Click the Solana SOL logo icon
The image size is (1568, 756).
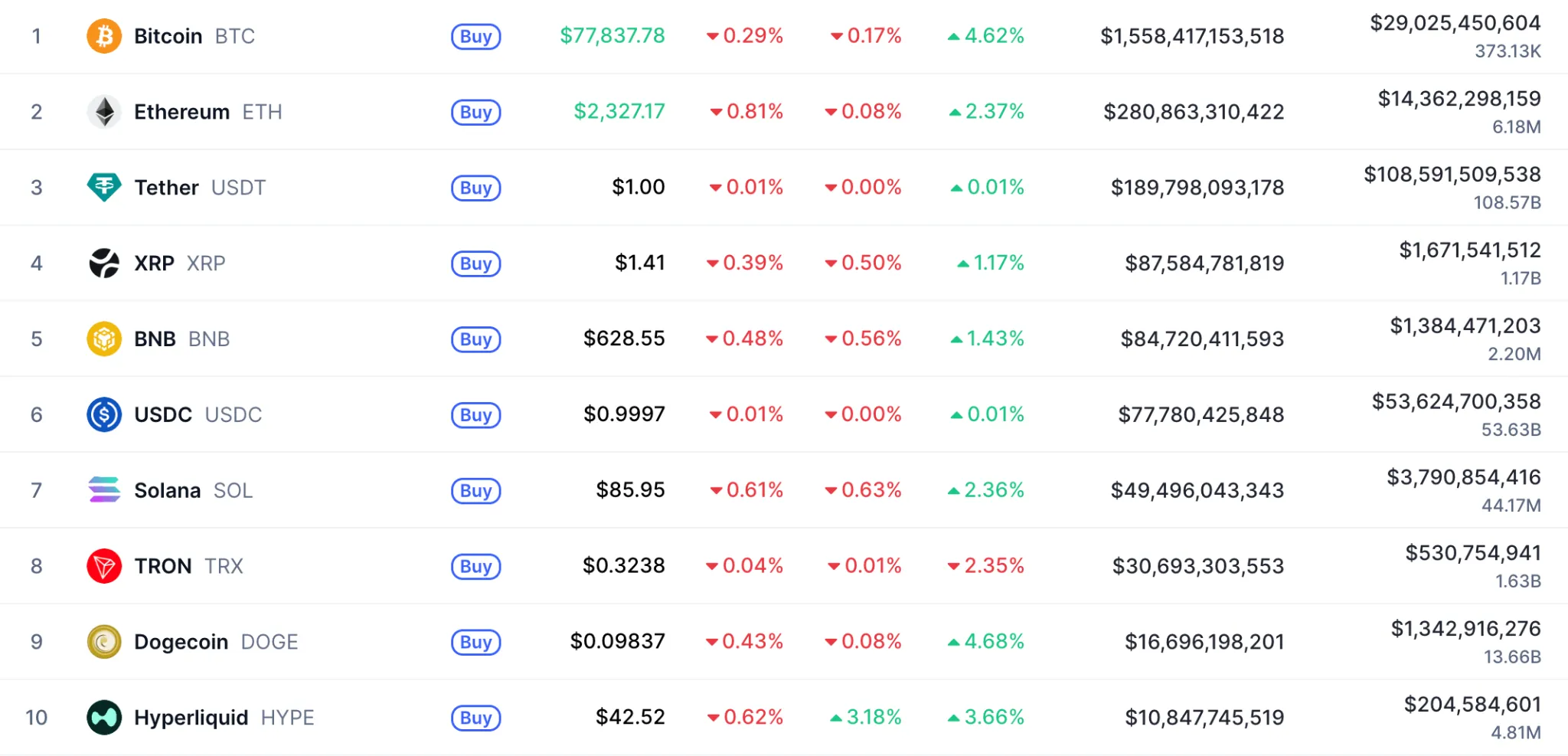(104, 490)
